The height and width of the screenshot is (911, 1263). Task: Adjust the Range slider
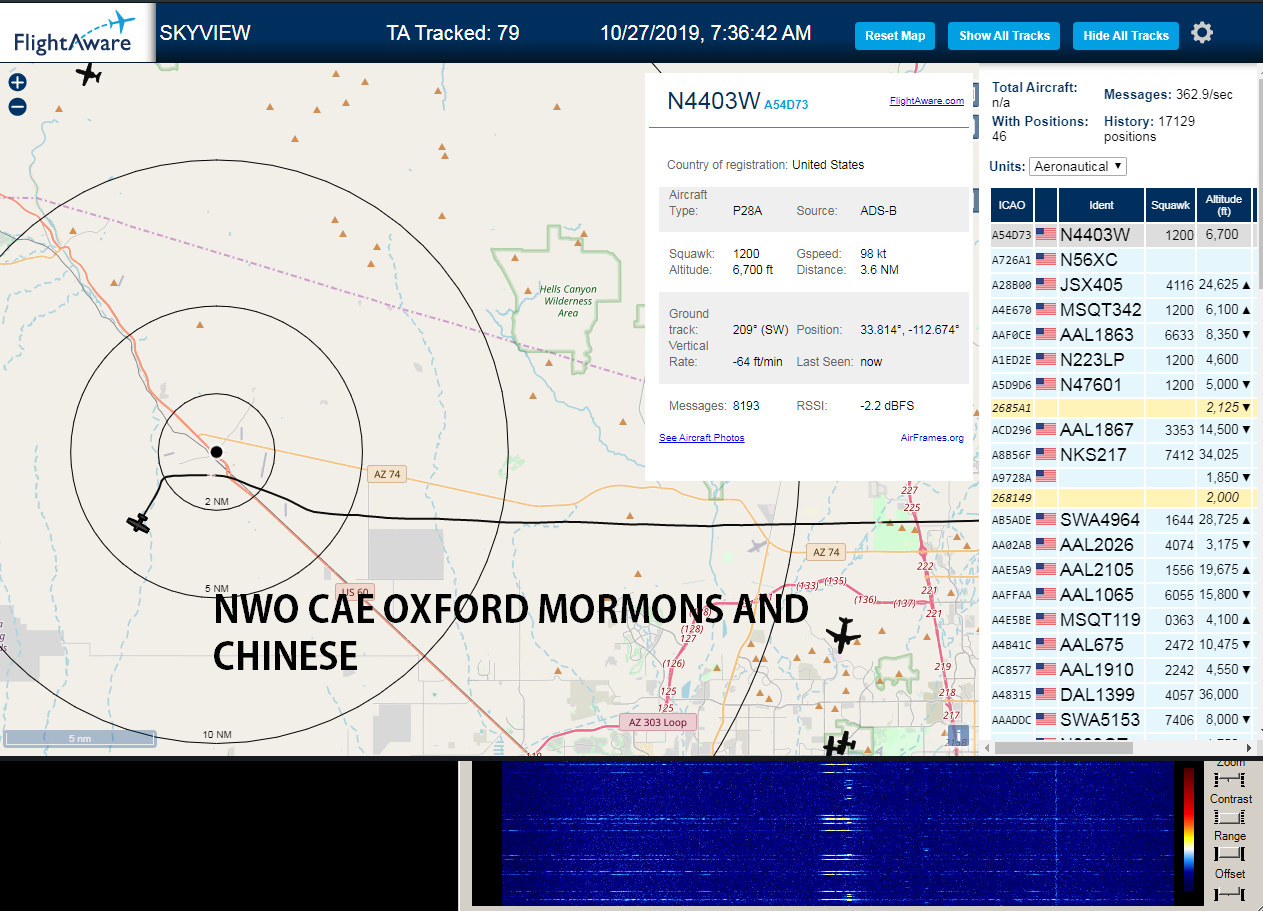tap(1228, 854)
